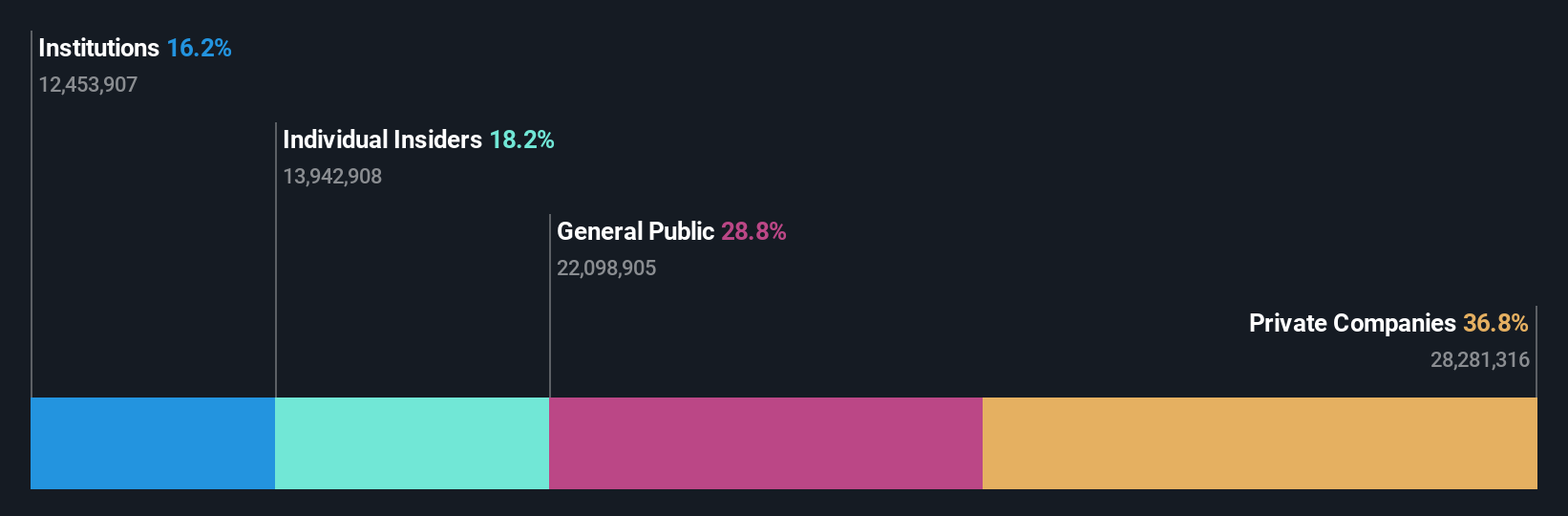
Task: Click the 12,453,907 share count
Action: [88, 85]
